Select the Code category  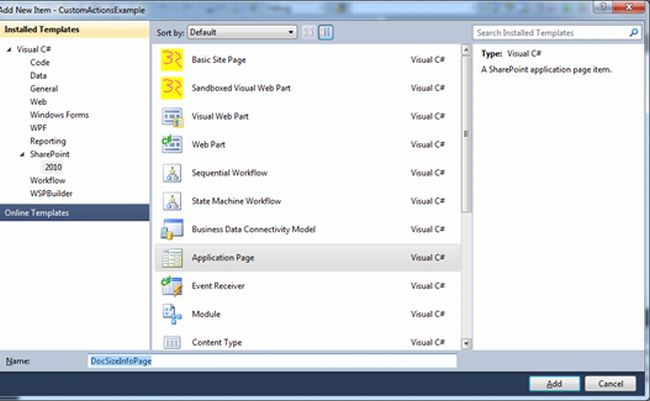tap(40, 63)
